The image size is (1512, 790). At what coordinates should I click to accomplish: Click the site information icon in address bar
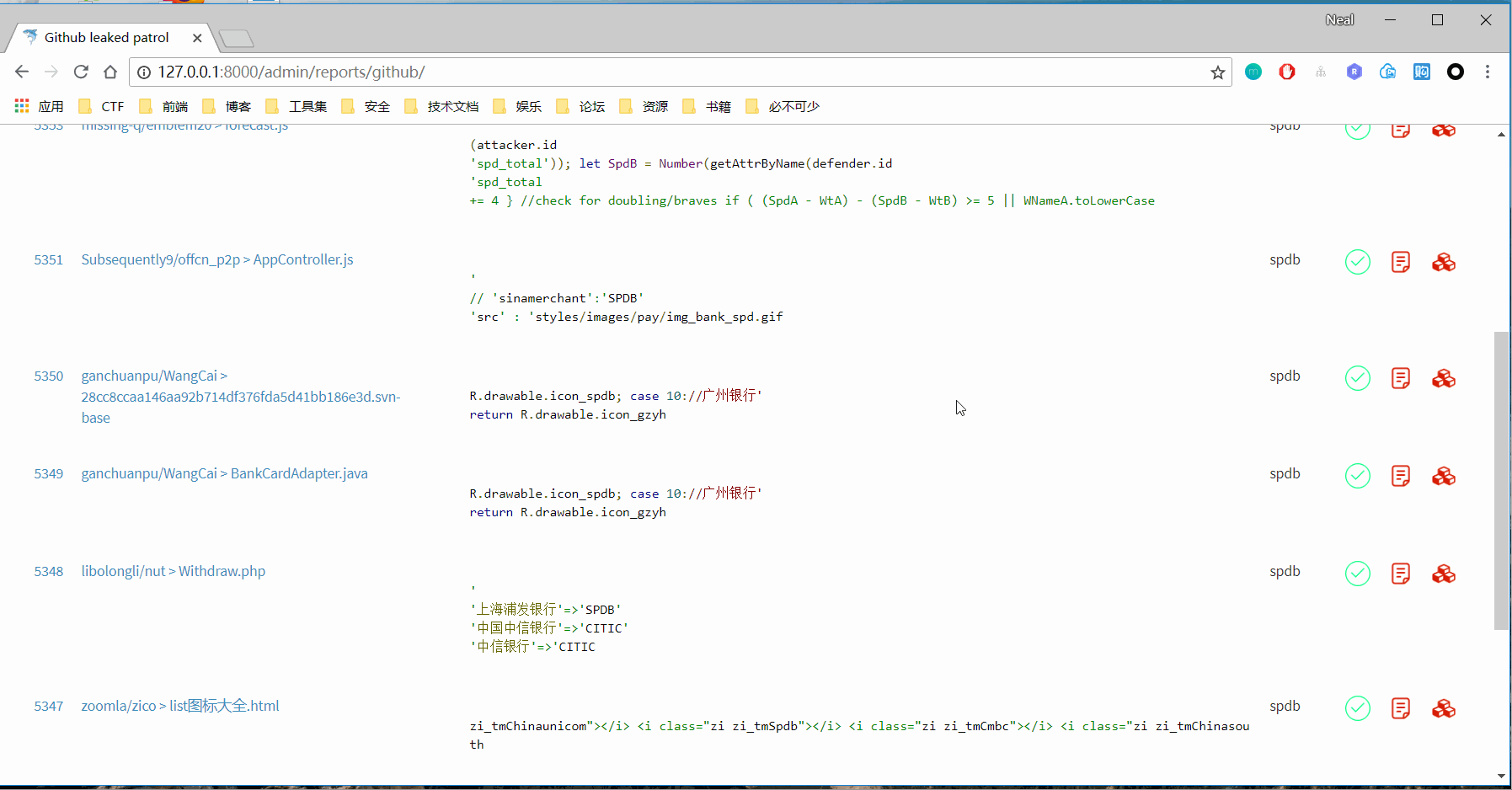[144, 72]
